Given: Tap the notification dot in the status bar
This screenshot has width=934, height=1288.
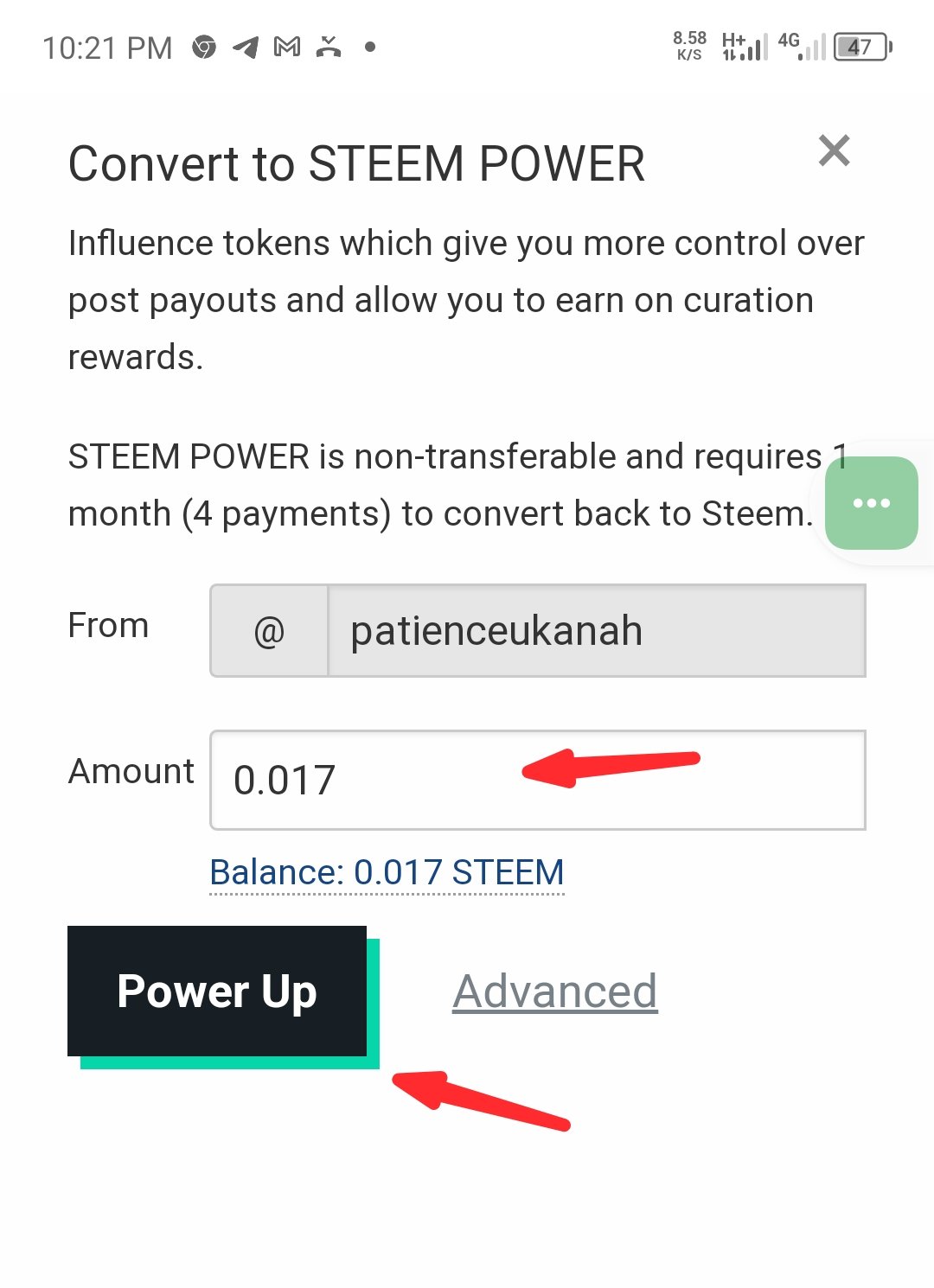Looking at the screenshot, I should [370, 47].
